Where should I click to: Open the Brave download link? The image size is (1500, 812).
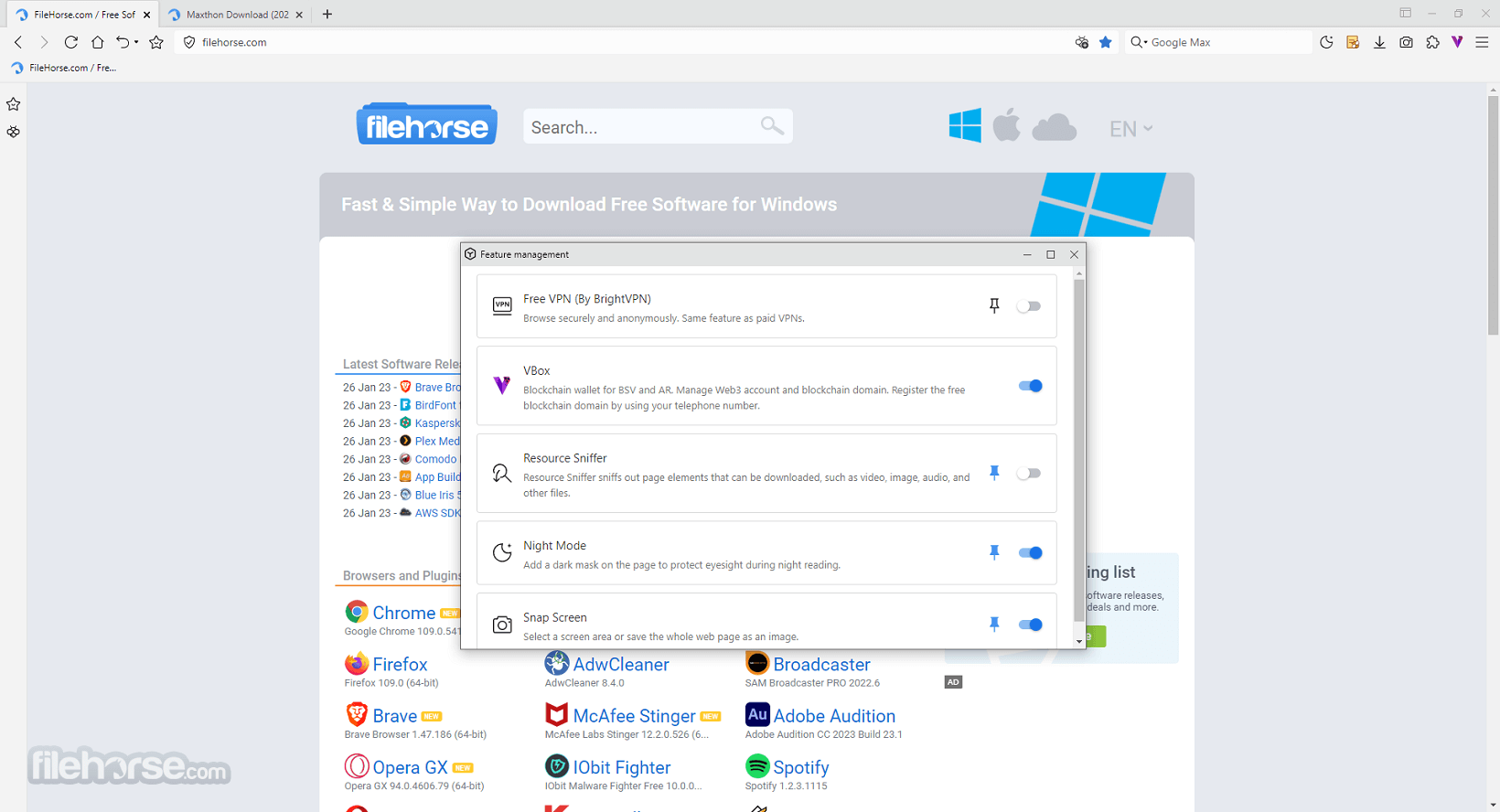click(394, 716)
